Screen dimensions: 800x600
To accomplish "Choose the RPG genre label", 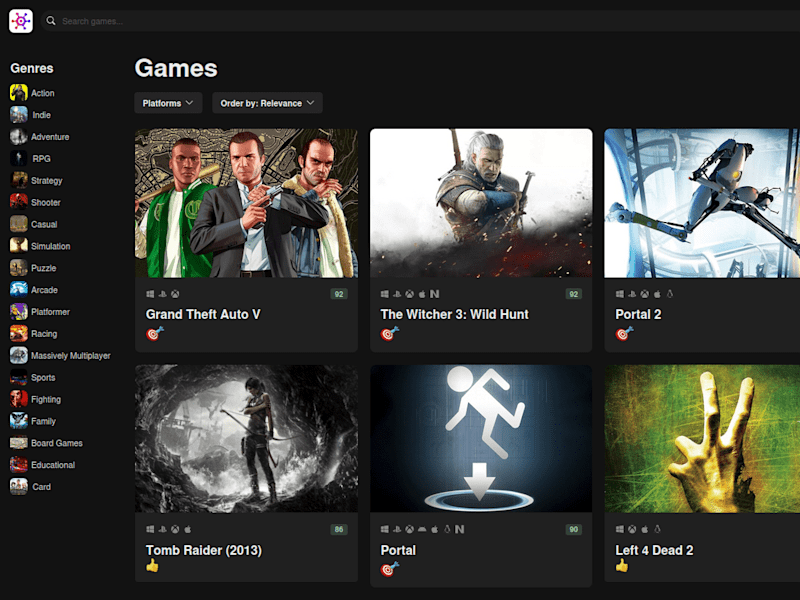I will (41, 159).
